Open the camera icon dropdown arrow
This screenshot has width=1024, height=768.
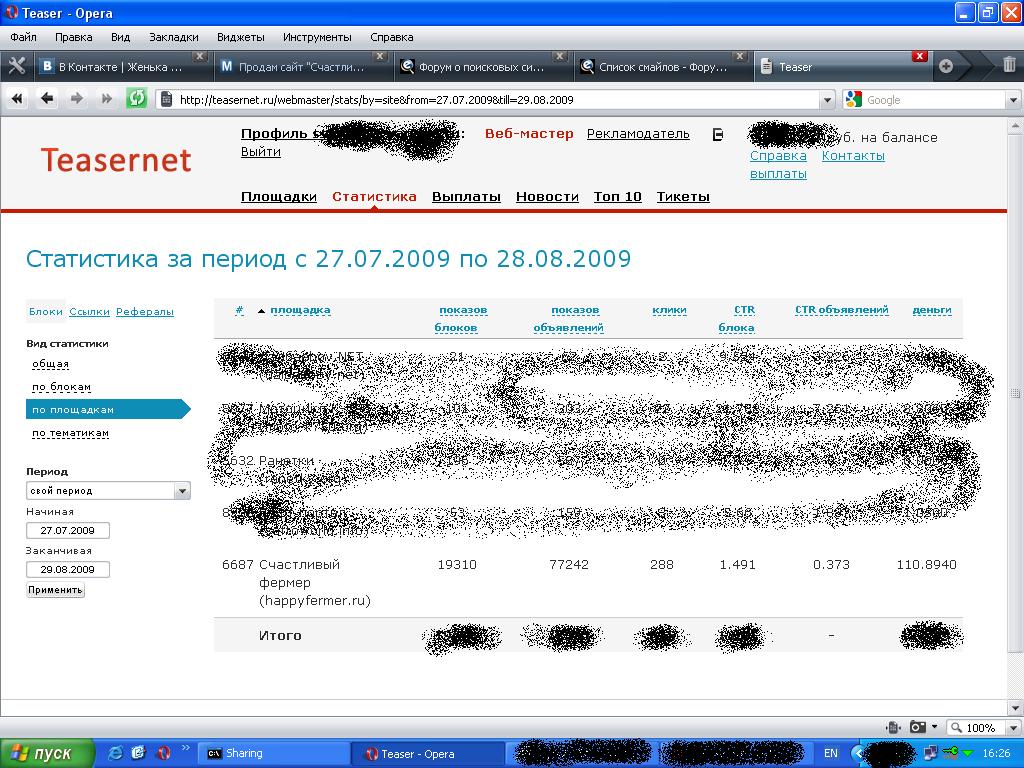(935, 727)
